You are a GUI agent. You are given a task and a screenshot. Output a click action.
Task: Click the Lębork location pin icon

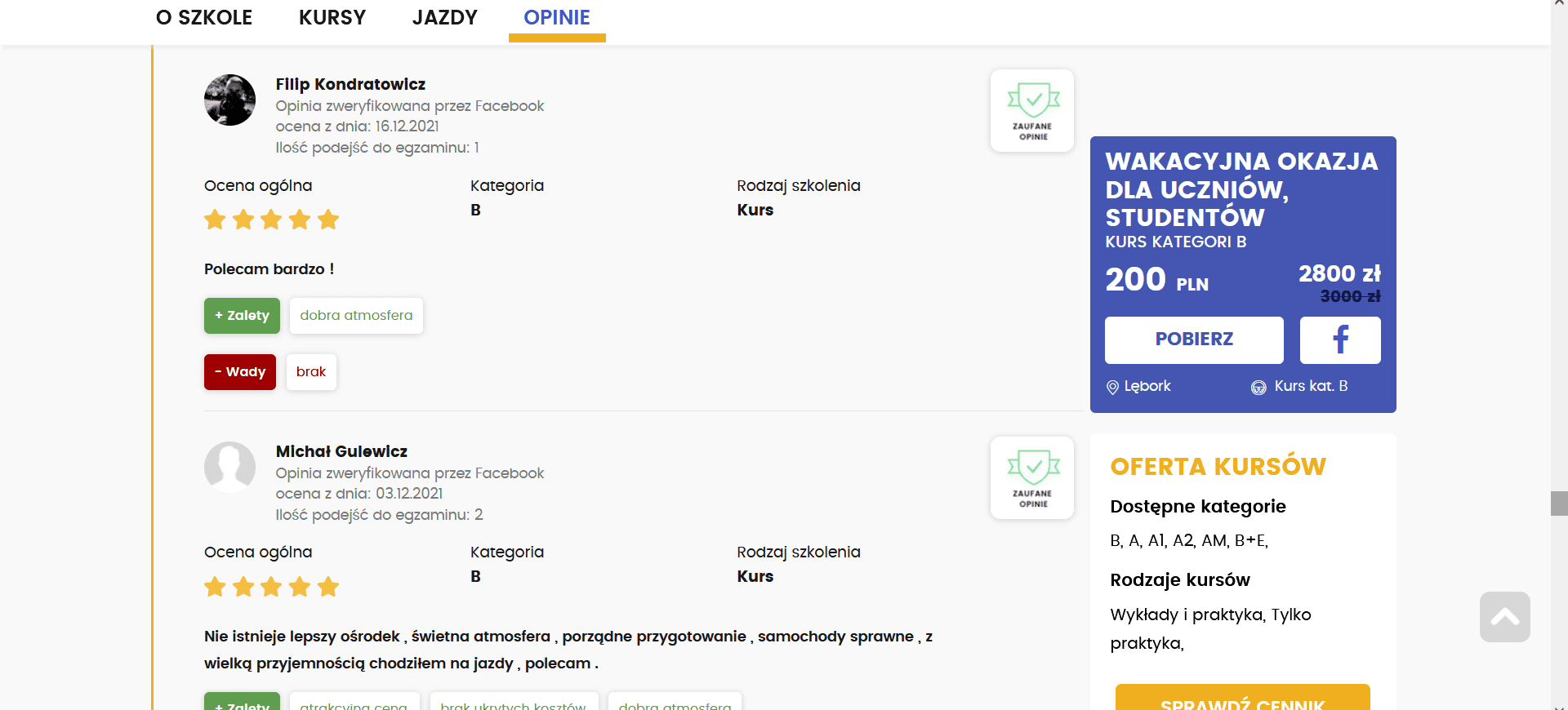(1112, 387)
